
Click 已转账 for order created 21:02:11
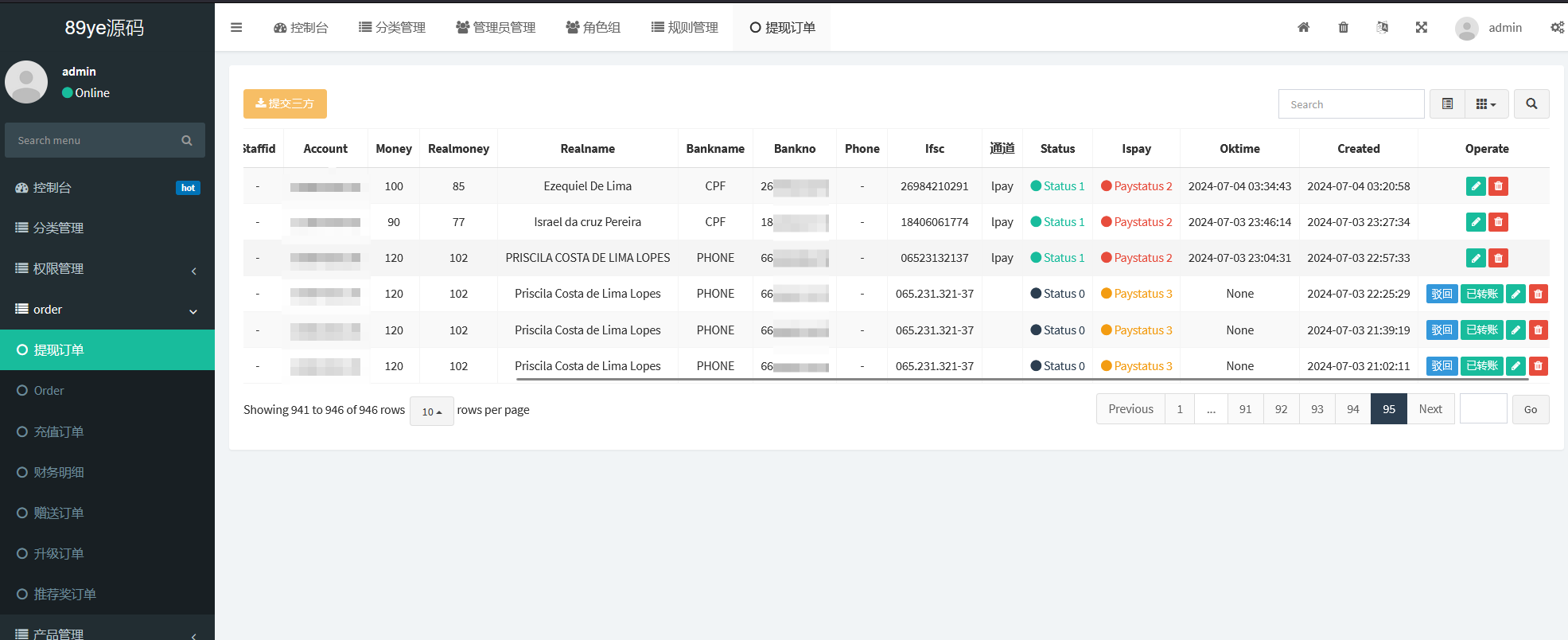pos(1481,366)
